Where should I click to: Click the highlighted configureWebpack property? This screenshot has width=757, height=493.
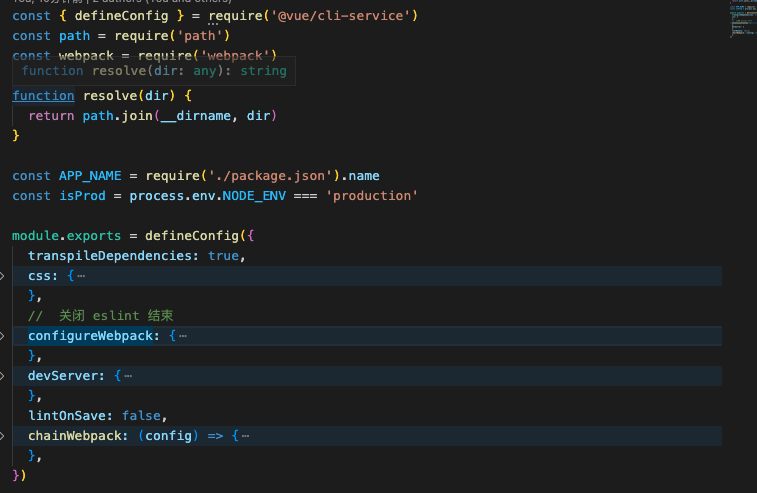tap(90, 336)
